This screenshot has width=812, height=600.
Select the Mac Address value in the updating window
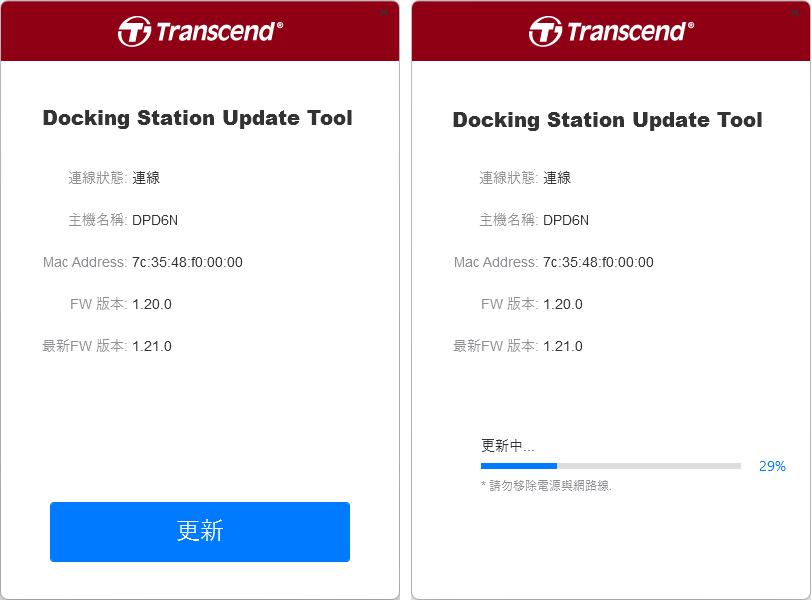pyautogui.click(x=598, y=262)
